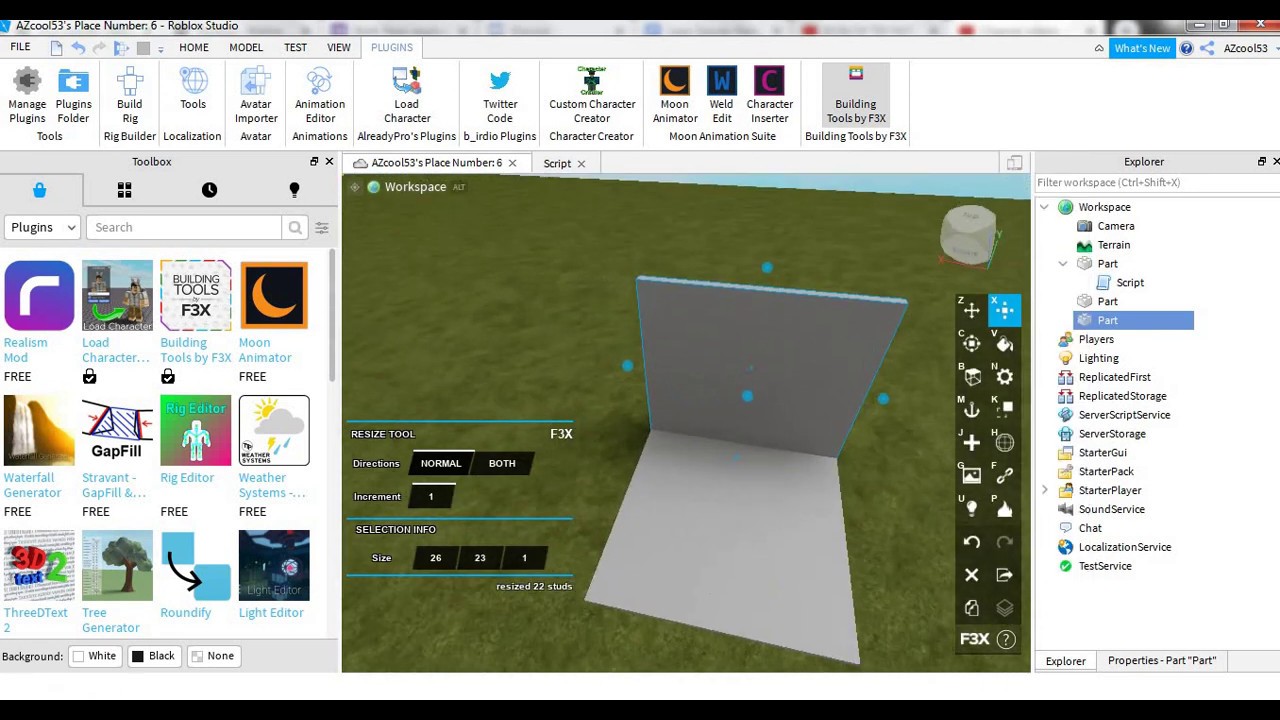Open the Plugins category dropdown in Toolbox
Screen dimensions: 1280x720
tap(42, 227)
